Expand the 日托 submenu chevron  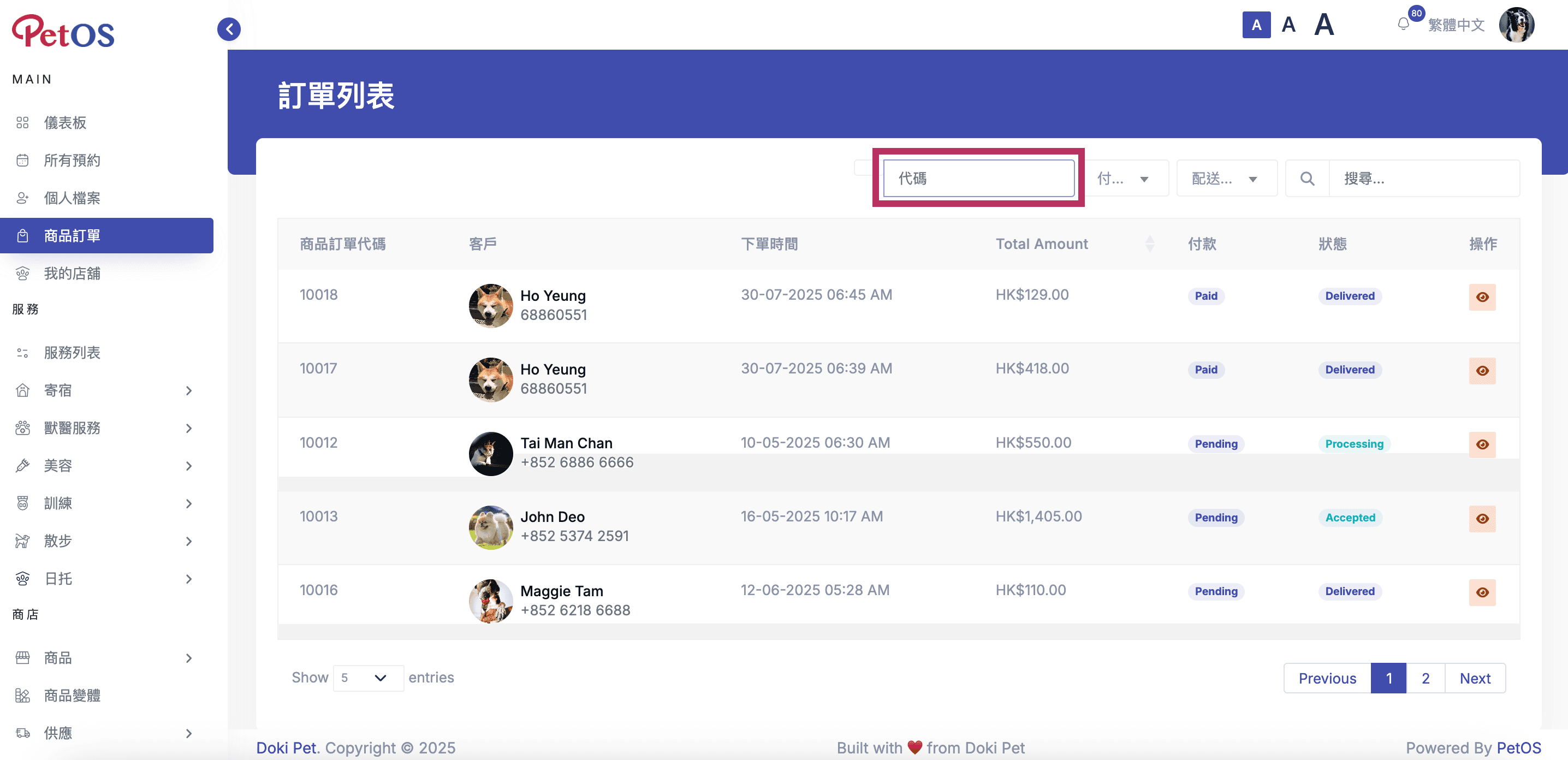tap(189, 579)
